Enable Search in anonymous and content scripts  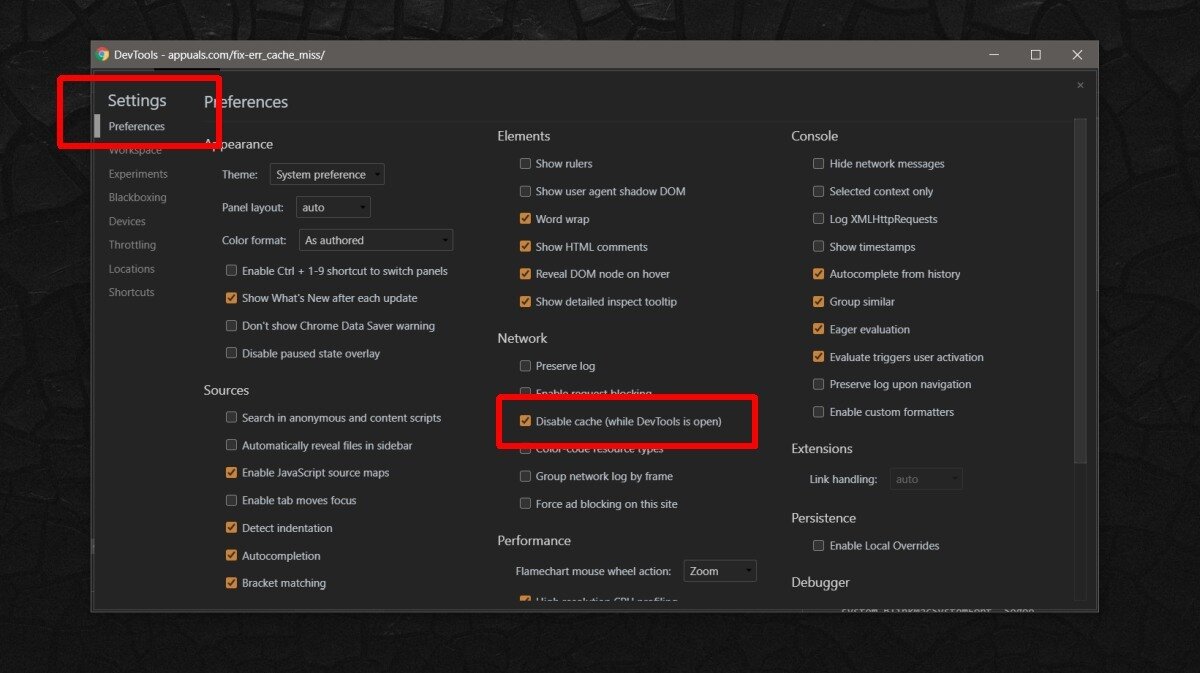tap(230, 417)
